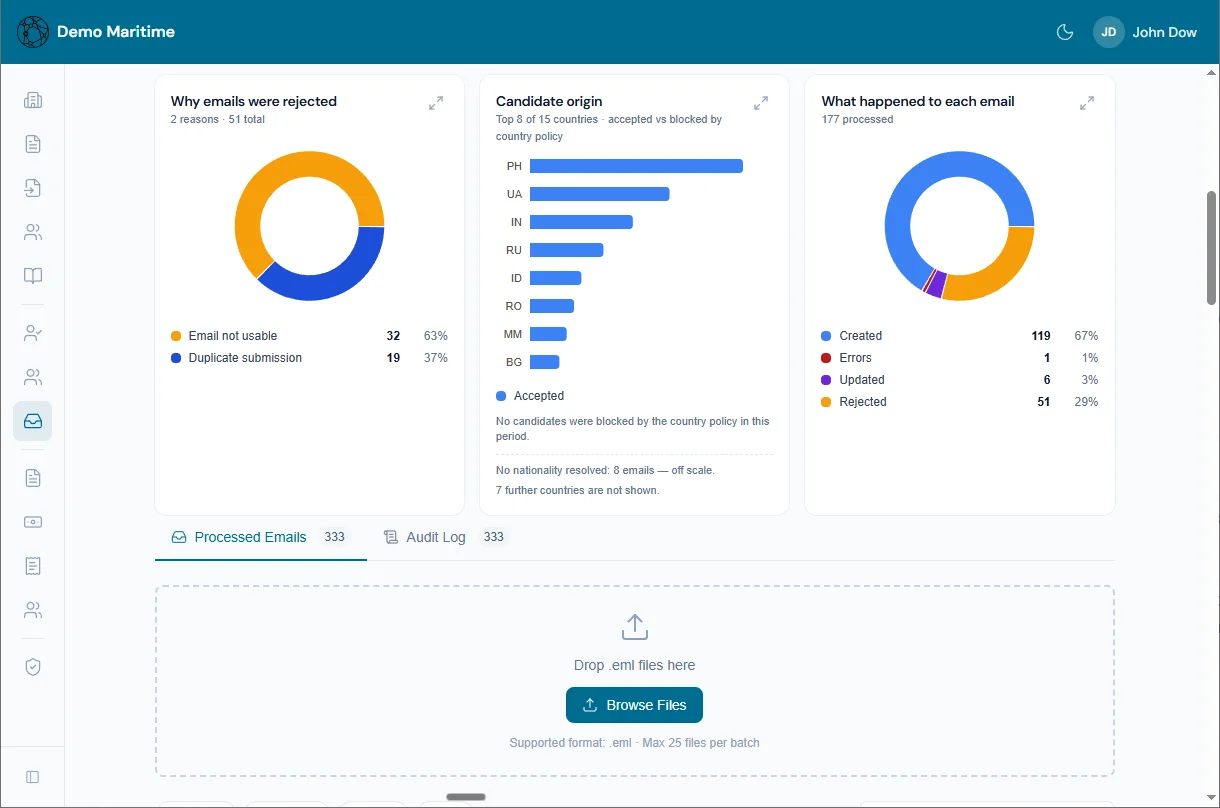Image resolution: width=1220 pixels, height=808 pixels.
Task: Click the orange 'Rejected' legend dot
Action: (x=826, y=402)
